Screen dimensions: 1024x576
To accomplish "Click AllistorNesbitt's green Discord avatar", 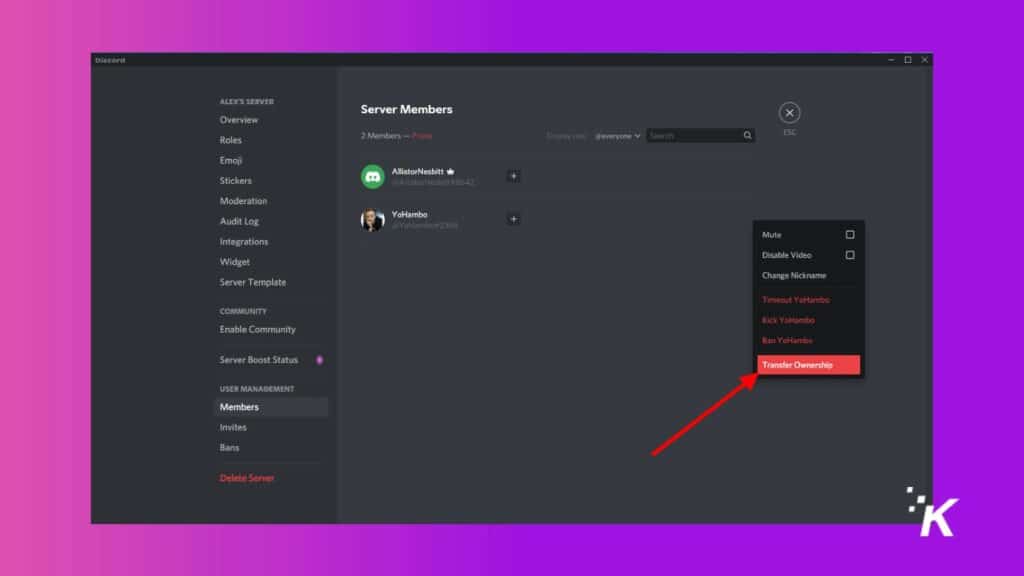I will [x=373, y=176].
